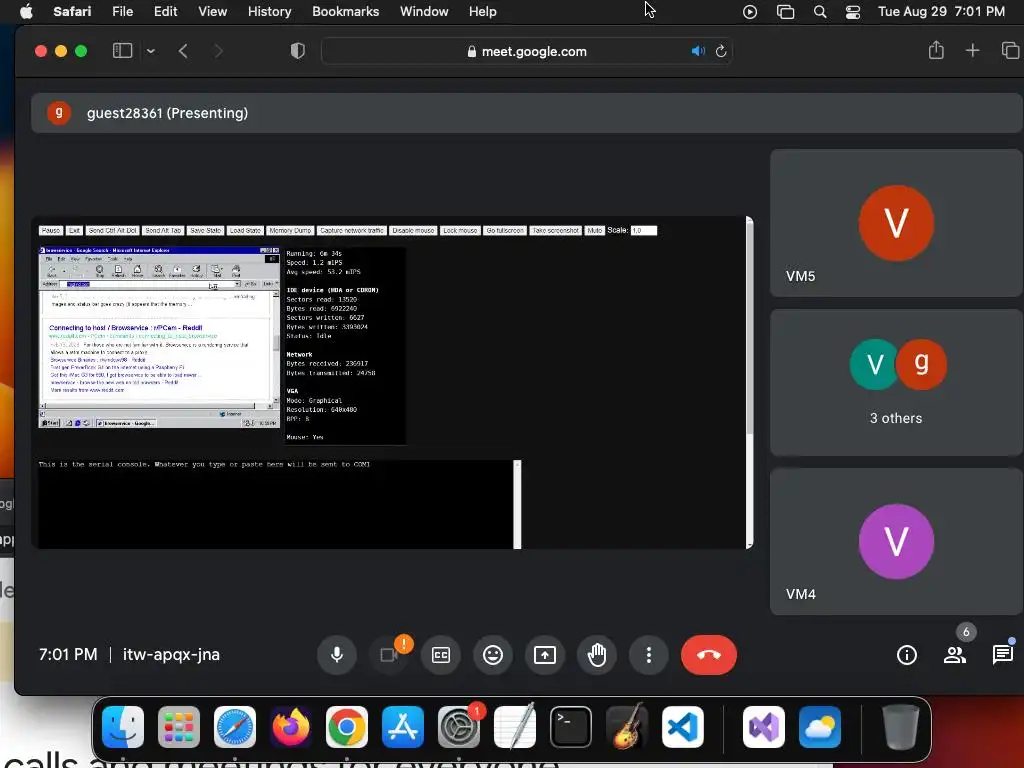Click Send Ctrl Alt Del in shared screen
This screenshot has width=1024, height=768.
tap(112, 231)
